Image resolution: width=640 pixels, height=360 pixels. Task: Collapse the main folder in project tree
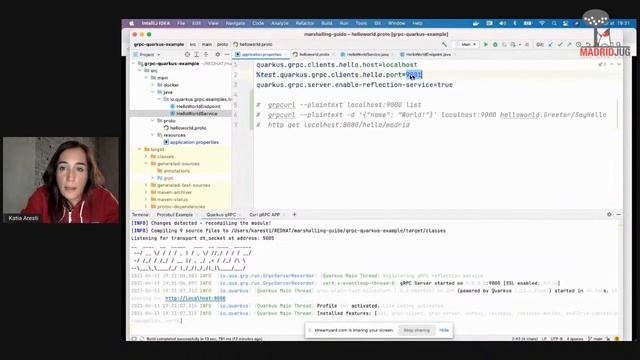(x=147, y=78)
